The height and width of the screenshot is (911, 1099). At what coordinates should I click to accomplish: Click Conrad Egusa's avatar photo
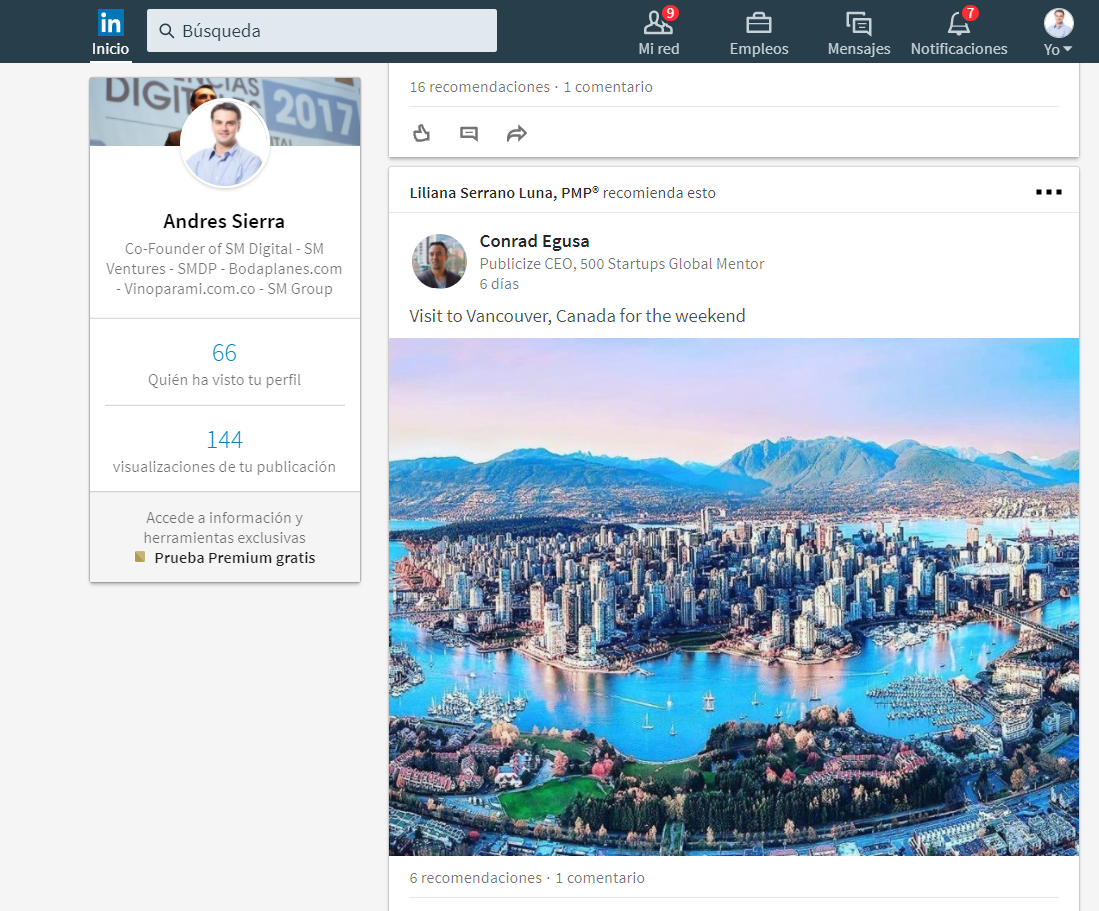tap(439, 262)
